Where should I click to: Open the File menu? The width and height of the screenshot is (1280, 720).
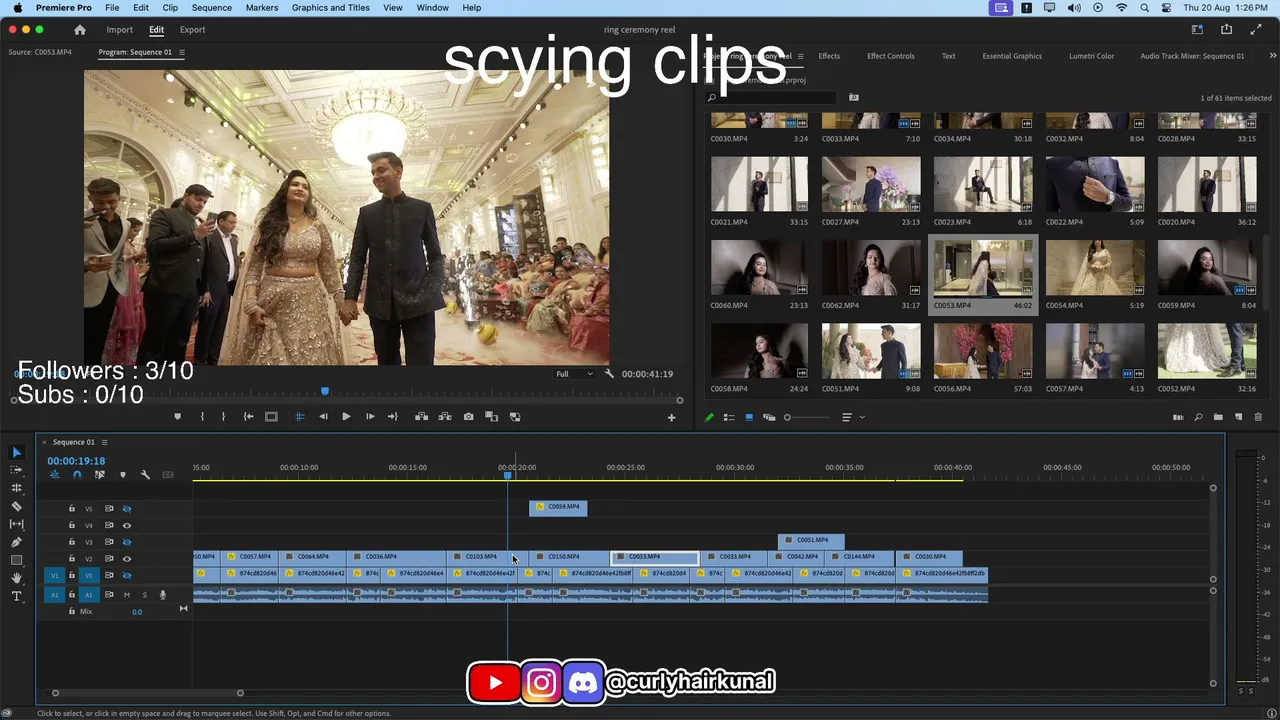[112, 8]
